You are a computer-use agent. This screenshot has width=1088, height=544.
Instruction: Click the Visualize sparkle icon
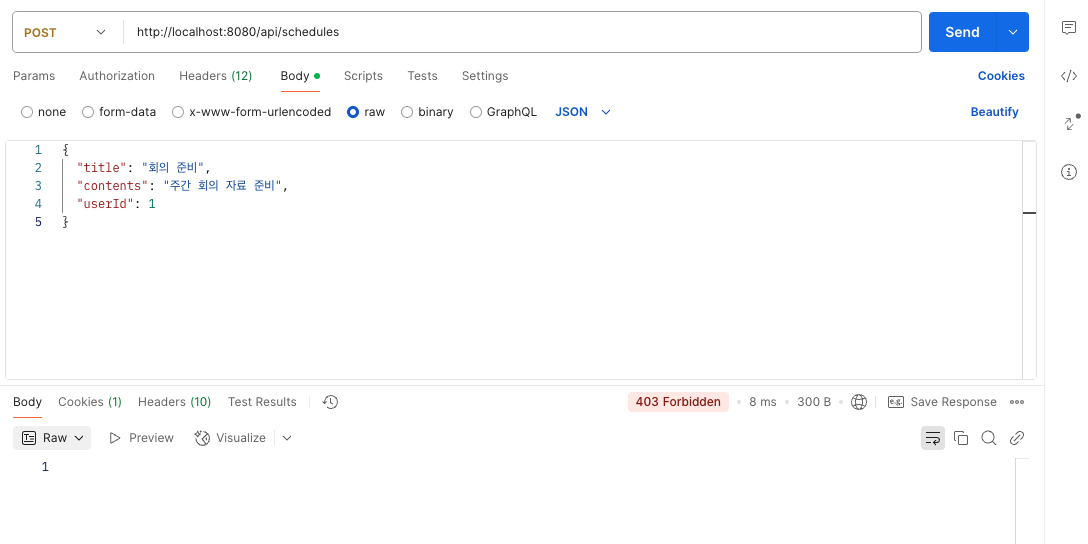coord(202,438)
